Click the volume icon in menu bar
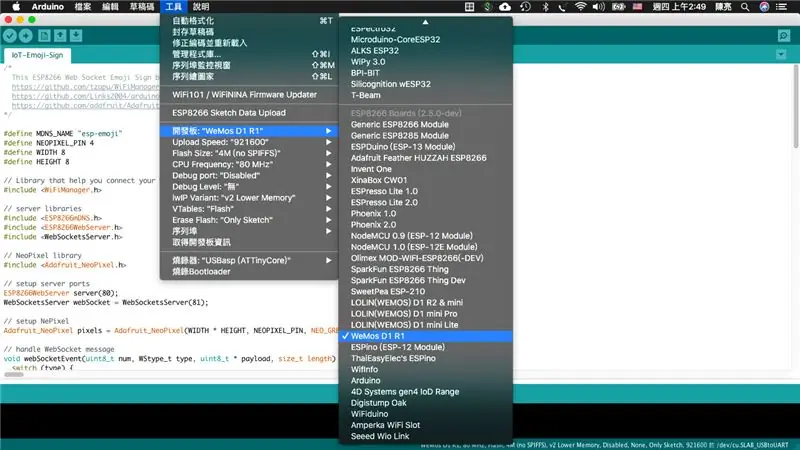 (598, 7)
